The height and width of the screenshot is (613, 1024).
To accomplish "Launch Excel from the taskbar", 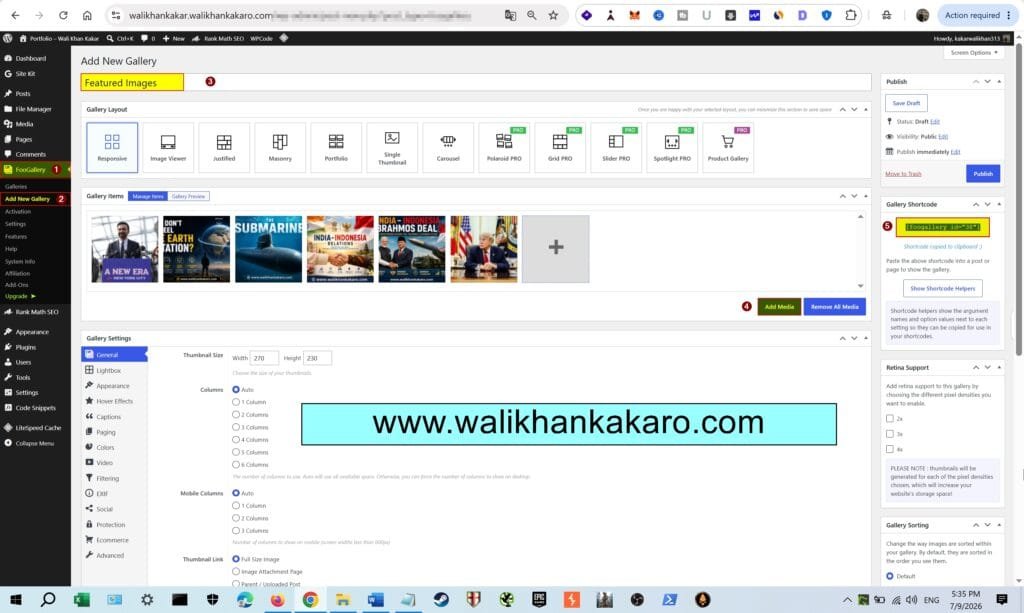I will (x=82, y=599).
